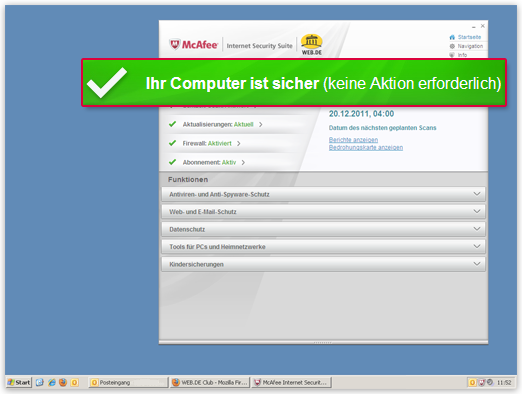Launch Internet Explorer from quick launch
The image size is (522, 394).
coord(51,382)
